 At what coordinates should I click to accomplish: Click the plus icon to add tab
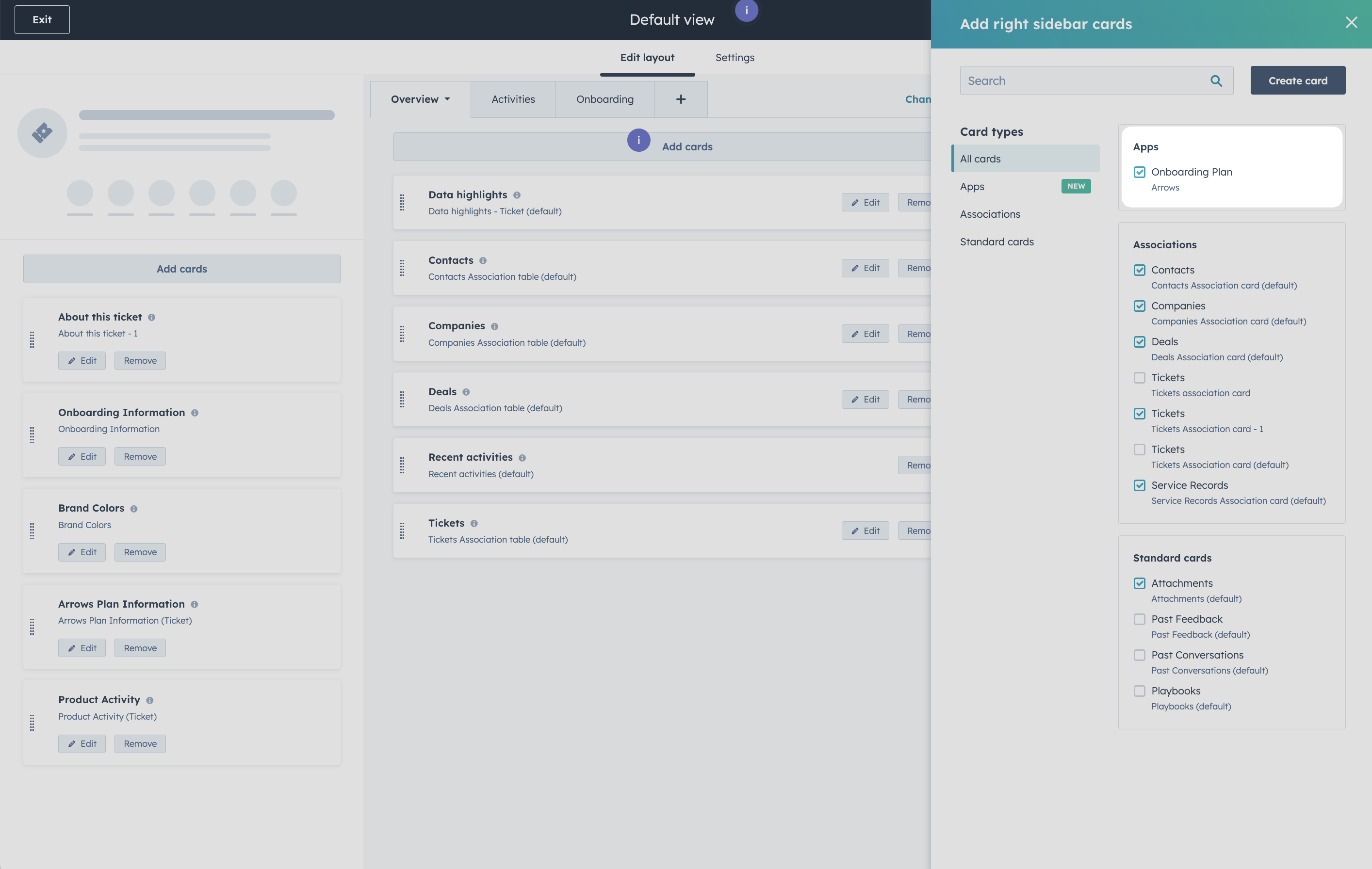pyautogui.click(x=680, y=99)
